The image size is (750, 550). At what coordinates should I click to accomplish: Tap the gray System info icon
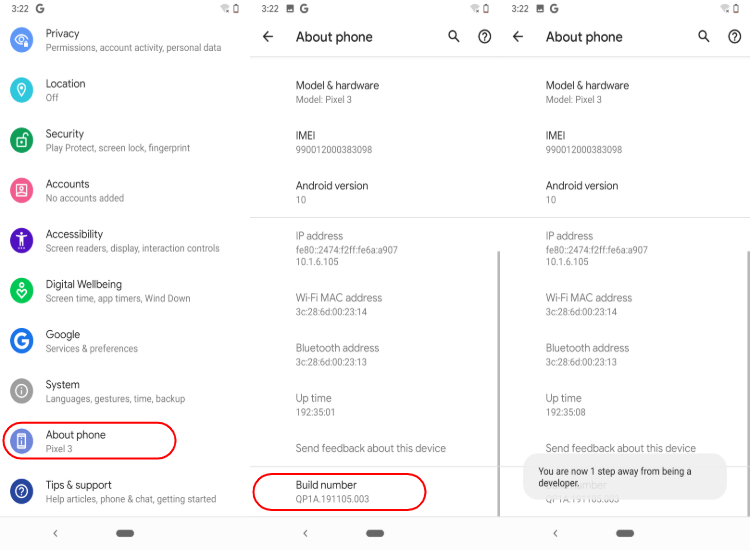tap(22, 391)
